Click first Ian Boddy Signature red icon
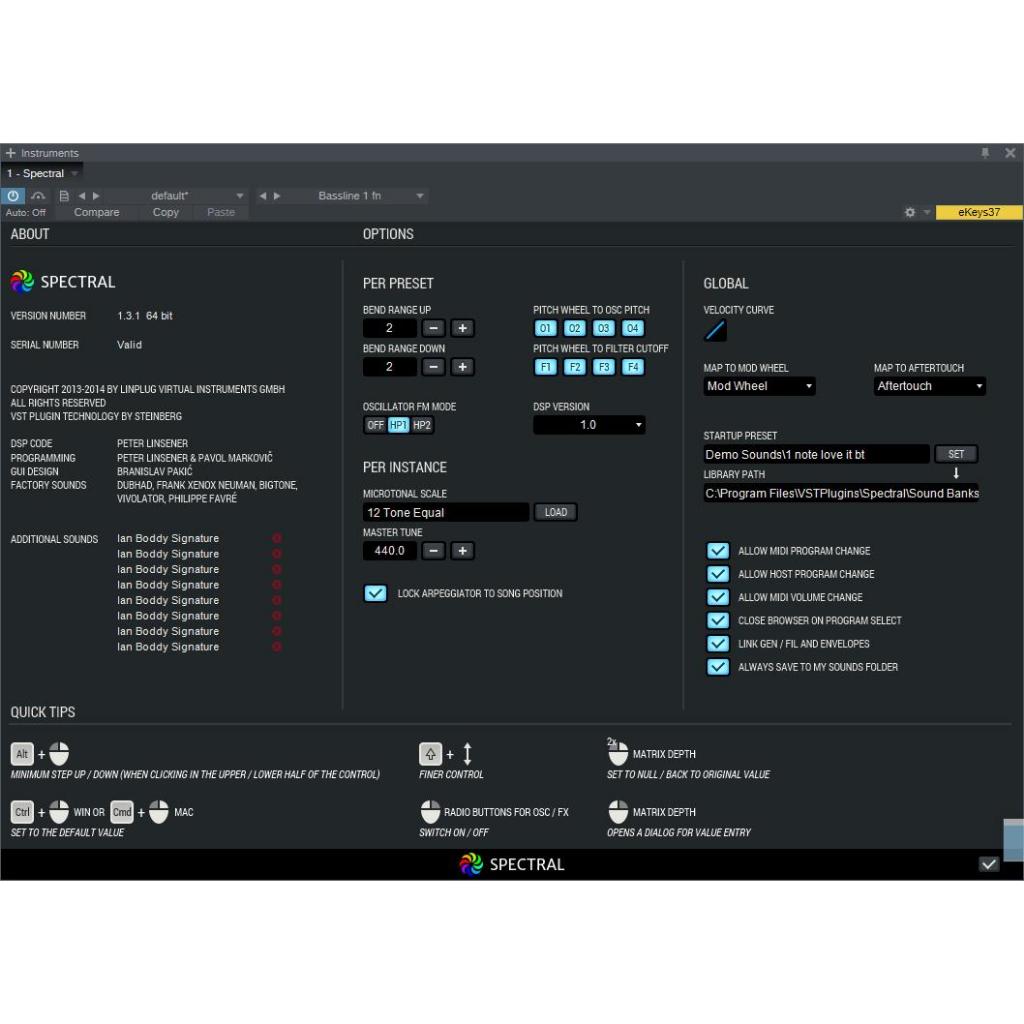This screenshot has width=1024, height=1024. [x=277, y=538]
